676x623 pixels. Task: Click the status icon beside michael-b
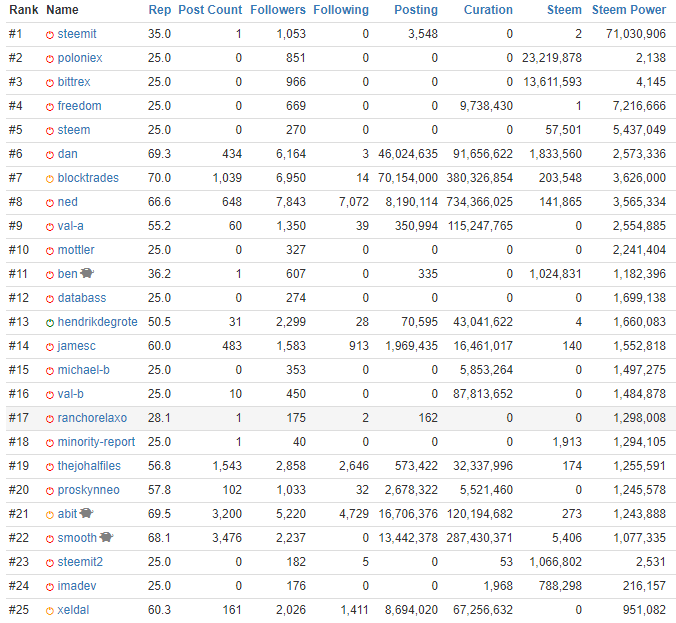click(x=50, y=371)
